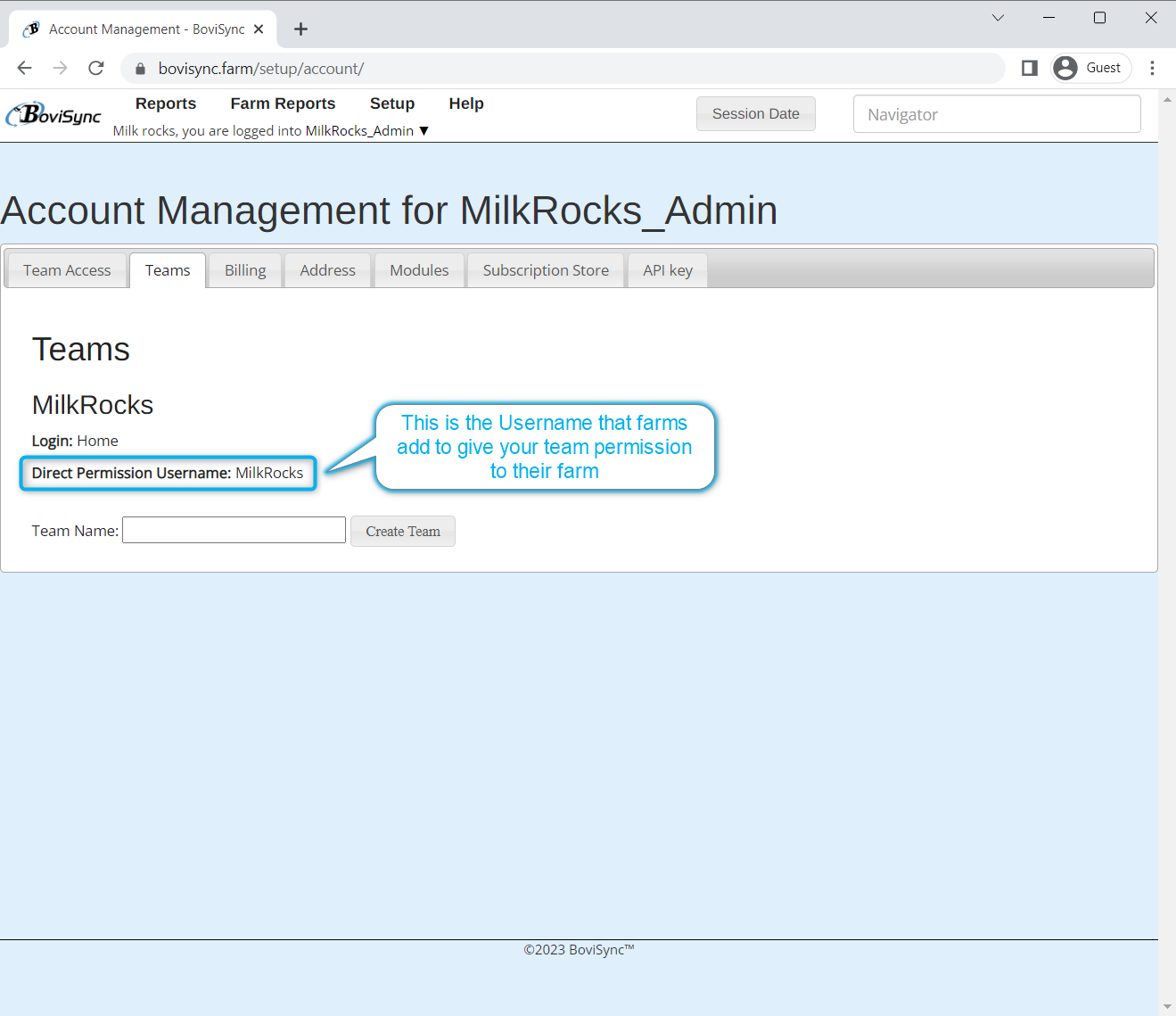Reload the page
This screenshot has height=1016, width=1176.
[96, 68]
